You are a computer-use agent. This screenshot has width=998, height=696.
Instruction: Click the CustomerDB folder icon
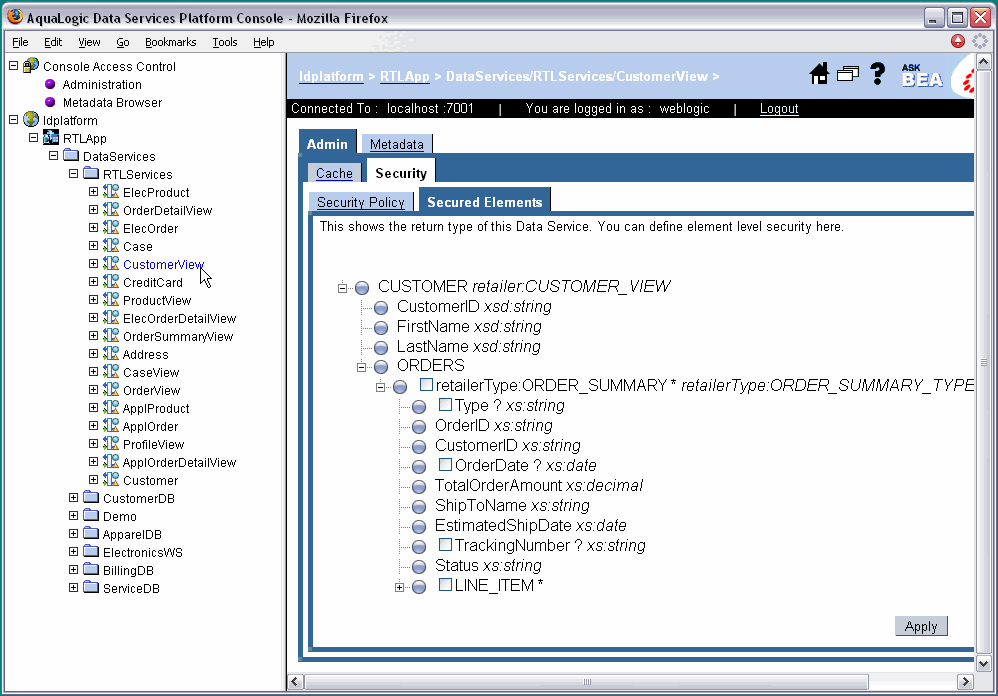click(91, 498)
